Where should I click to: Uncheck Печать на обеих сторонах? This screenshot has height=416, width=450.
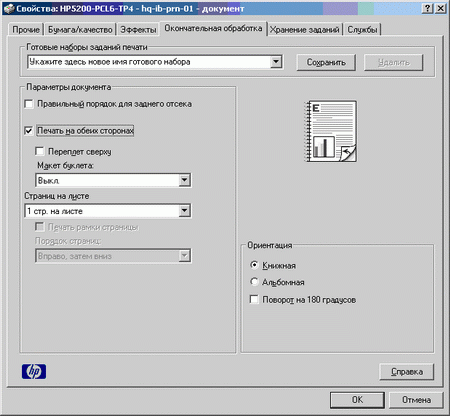click(x=29, y=131)
